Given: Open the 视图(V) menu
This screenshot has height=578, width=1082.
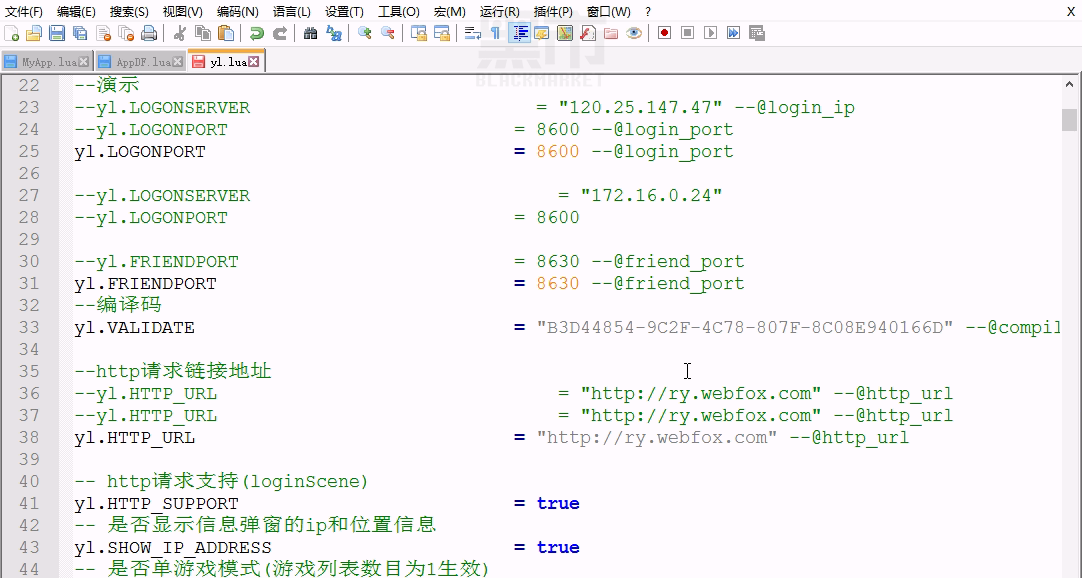Looking at the screenshot, I should [x=183, y=12].
